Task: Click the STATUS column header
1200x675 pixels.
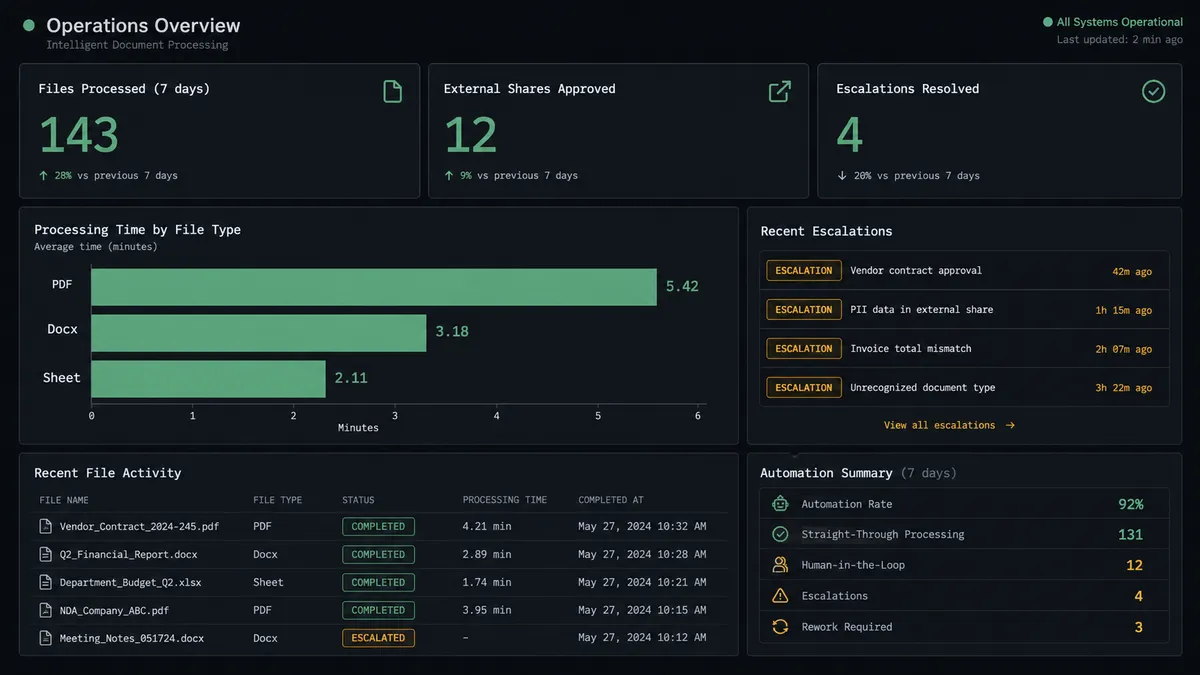Action: [358, 500]
